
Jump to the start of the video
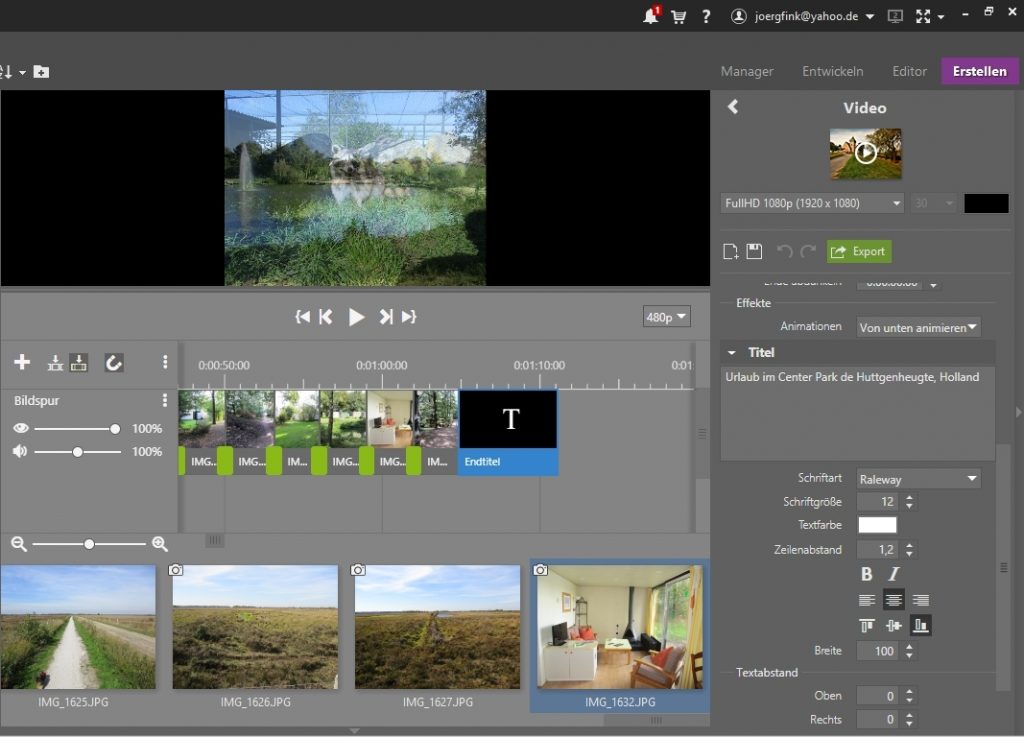pos(302,317)
